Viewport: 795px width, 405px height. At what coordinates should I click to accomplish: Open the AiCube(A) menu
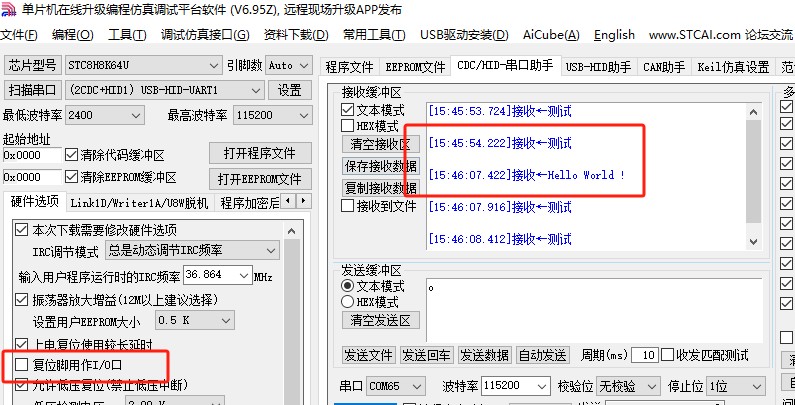(x=551, y=35)
